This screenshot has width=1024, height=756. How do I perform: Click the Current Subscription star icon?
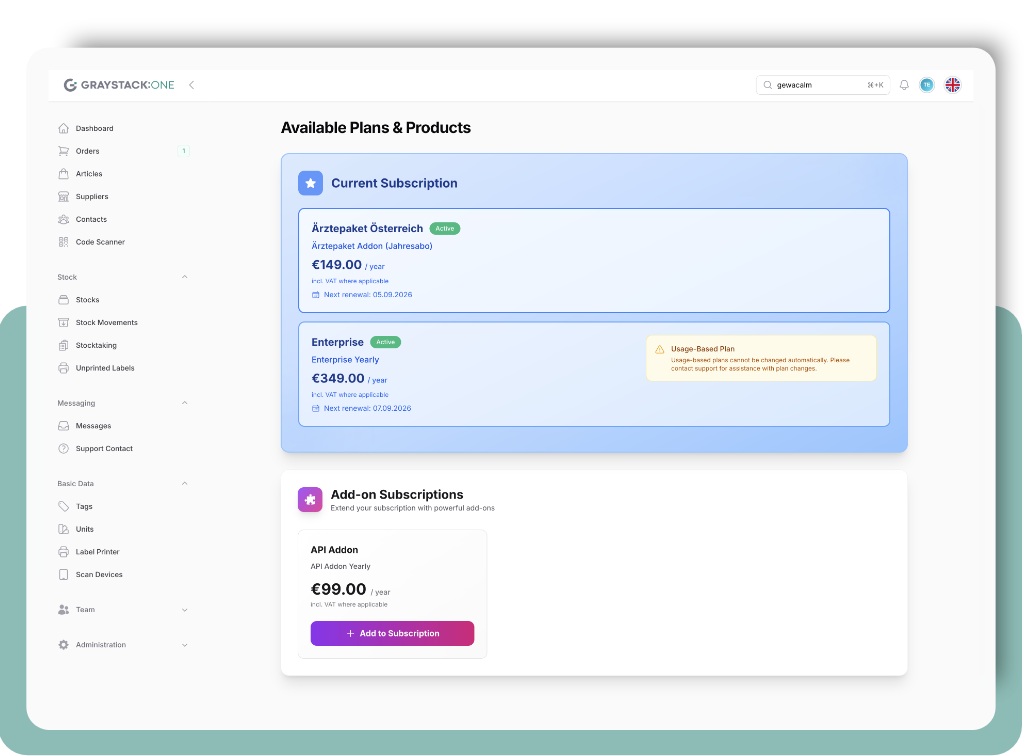(310, 183)
